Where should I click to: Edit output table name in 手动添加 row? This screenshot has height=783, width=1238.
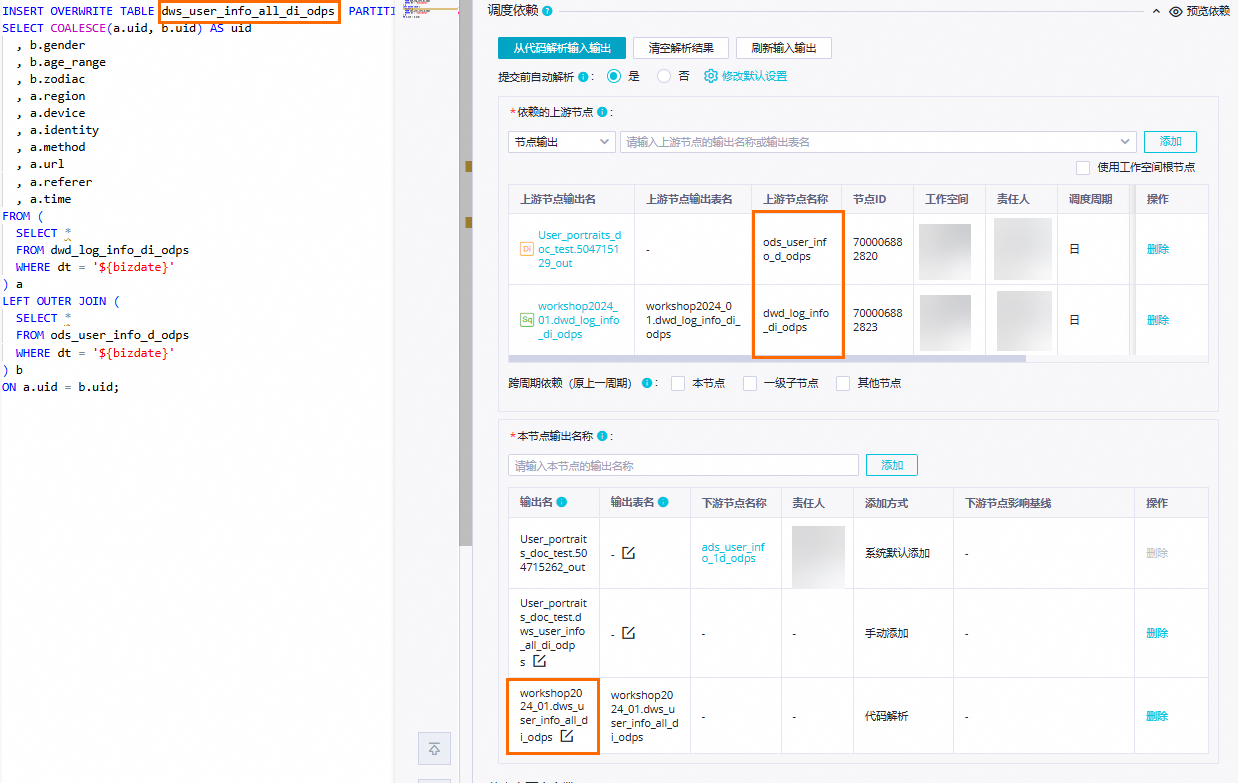coord(628,633)
